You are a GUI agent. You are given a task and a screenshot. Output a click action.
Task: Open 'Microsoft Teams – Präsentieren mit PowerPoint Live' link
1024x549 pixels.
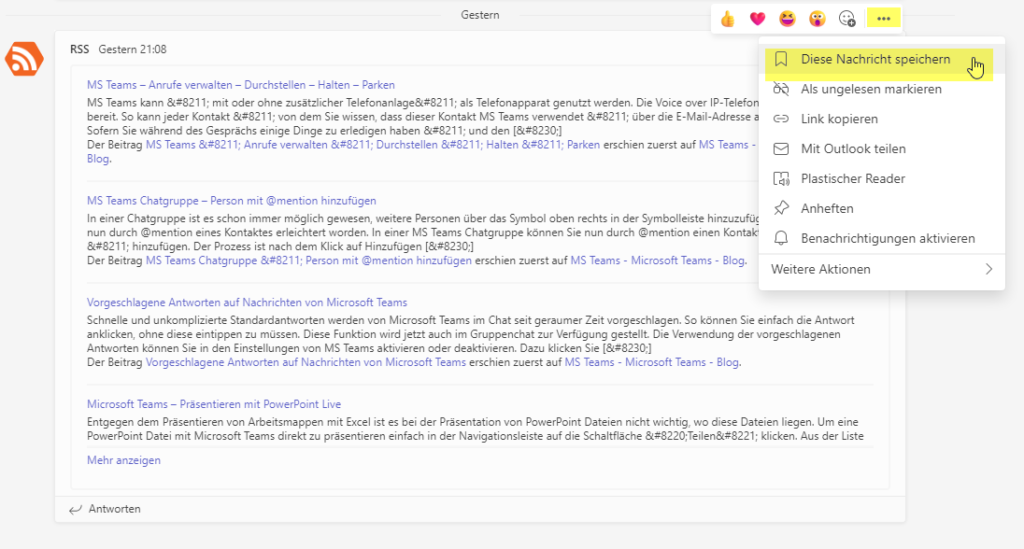(214, 405)
